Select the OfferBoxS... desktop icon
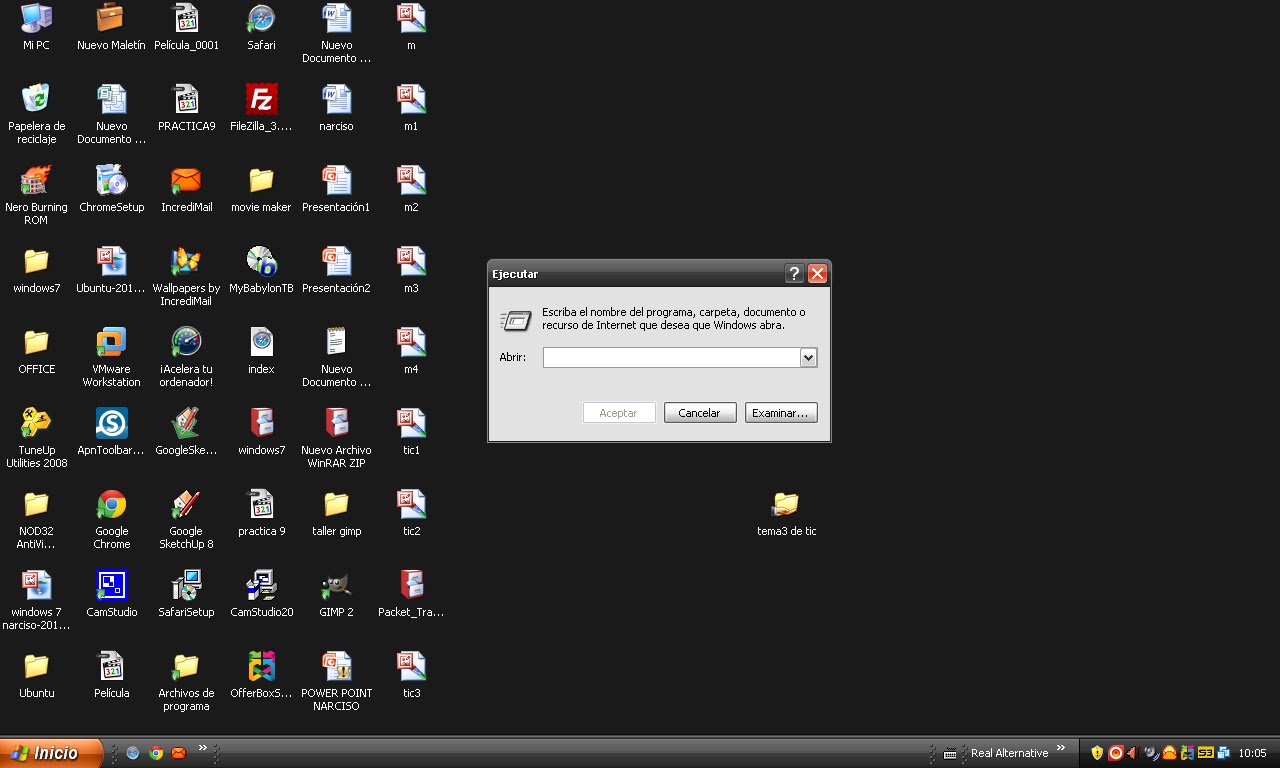Screen dimensions: 1280x768 pos(261,674)
